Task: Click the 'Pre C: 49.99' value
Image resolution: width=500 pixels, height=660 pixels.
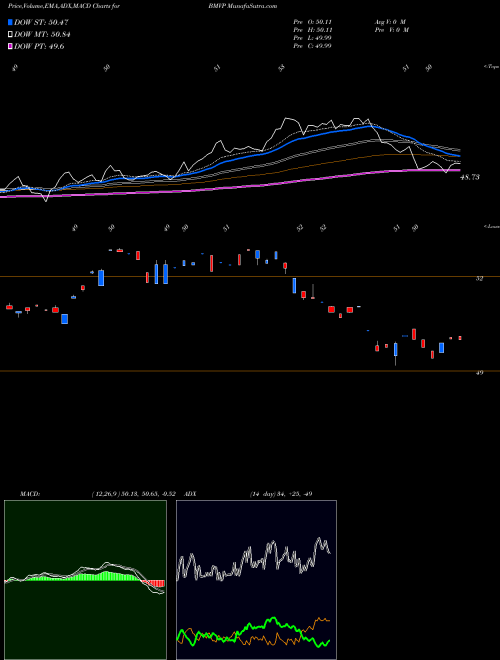Action: pyautogui.click(x=313, y=46)
